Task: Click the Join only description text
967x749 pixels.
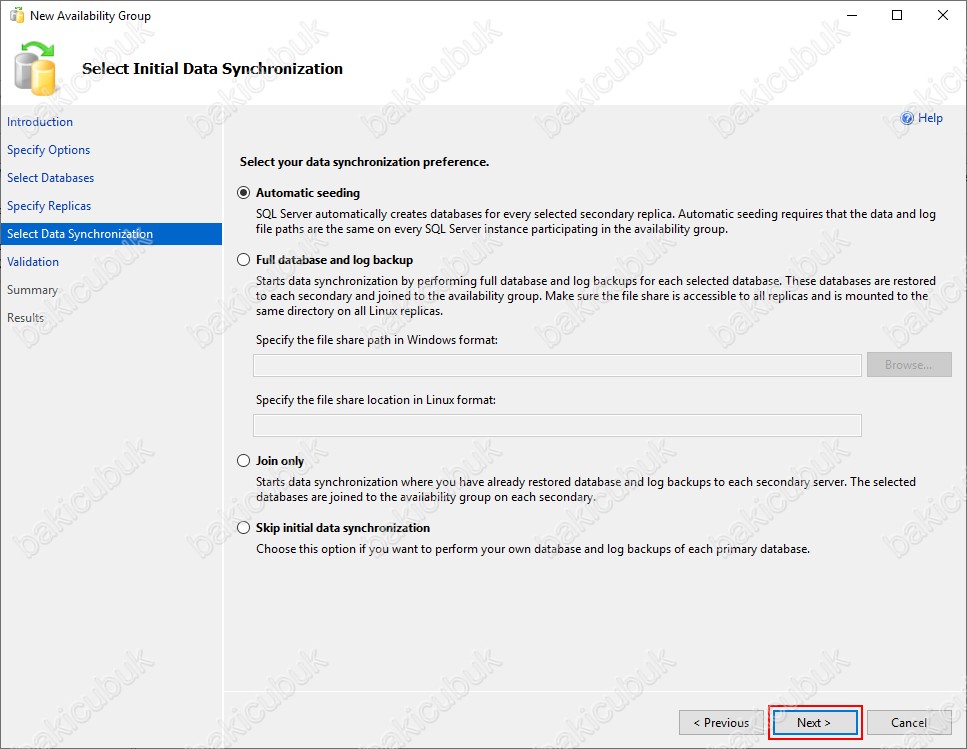Action: [x=586, y=489]
